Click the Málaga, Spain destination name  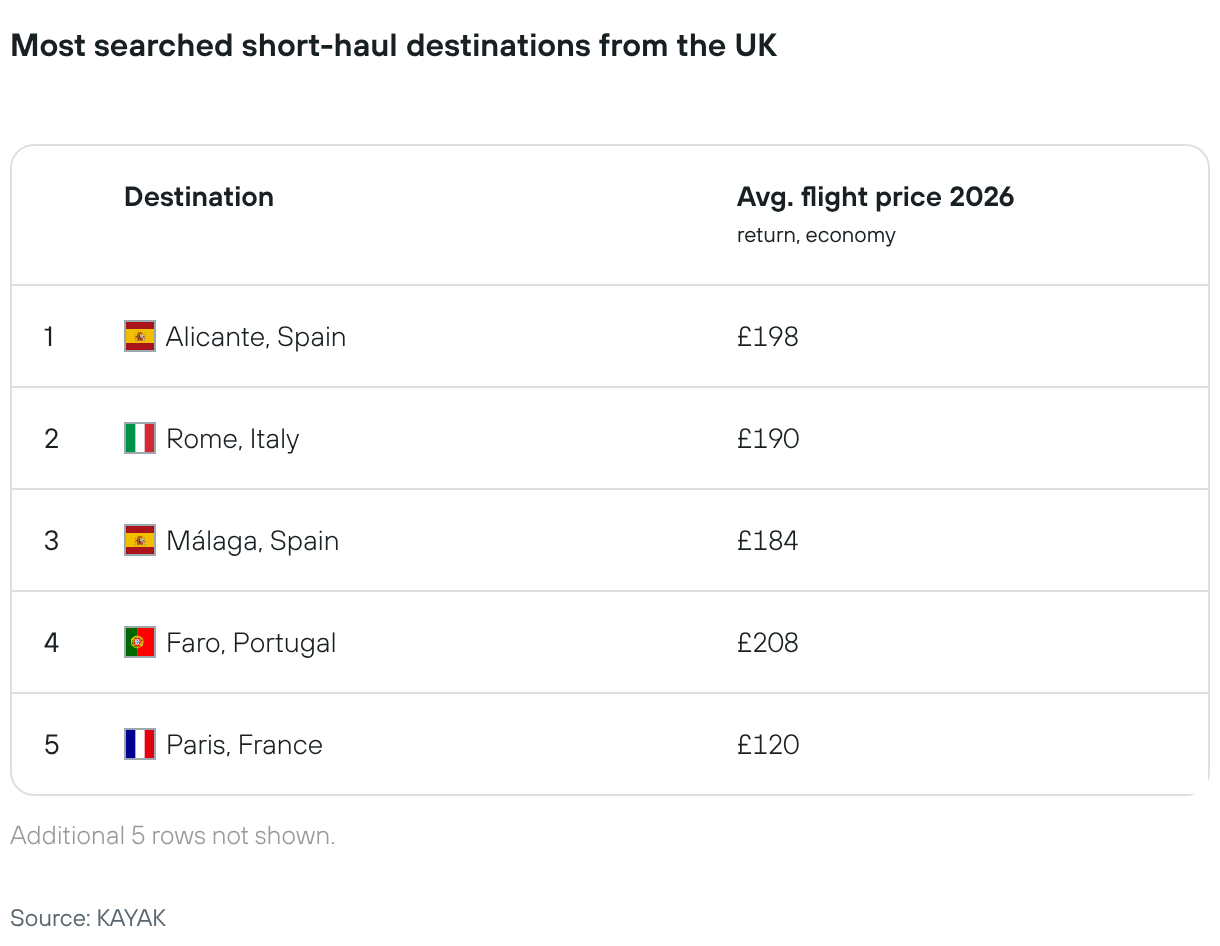click(x=253, y=541)
